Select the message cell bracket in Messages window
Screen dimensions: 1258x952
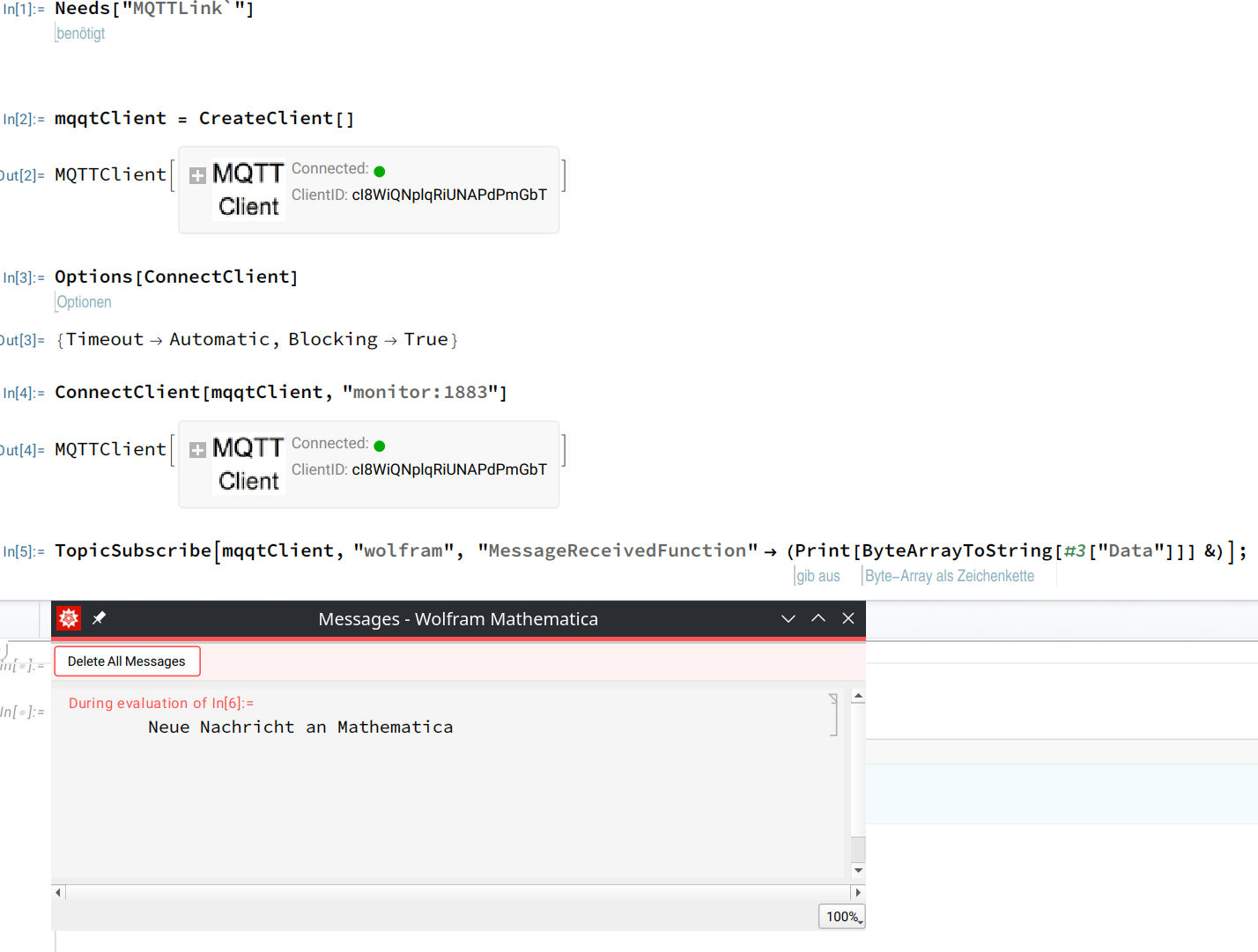coord(833,714)
